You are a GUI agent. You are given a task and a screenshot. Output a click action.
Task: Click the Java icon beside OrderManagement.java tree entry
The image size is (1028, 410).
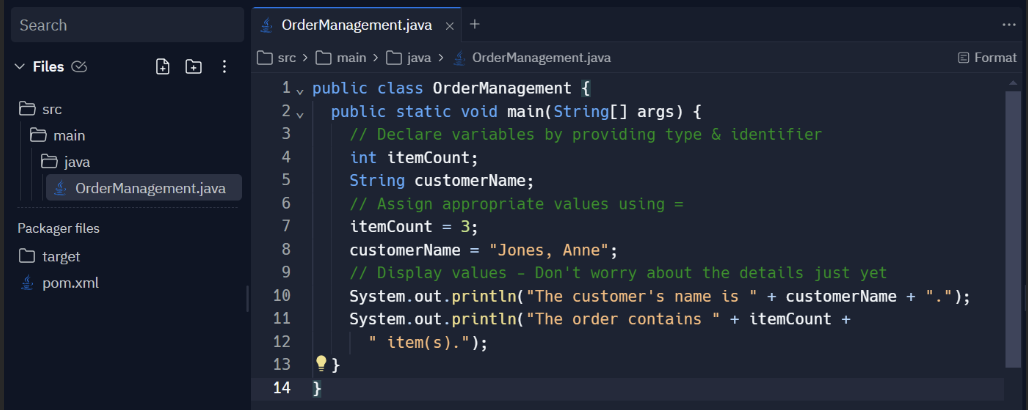coord(60,188)
